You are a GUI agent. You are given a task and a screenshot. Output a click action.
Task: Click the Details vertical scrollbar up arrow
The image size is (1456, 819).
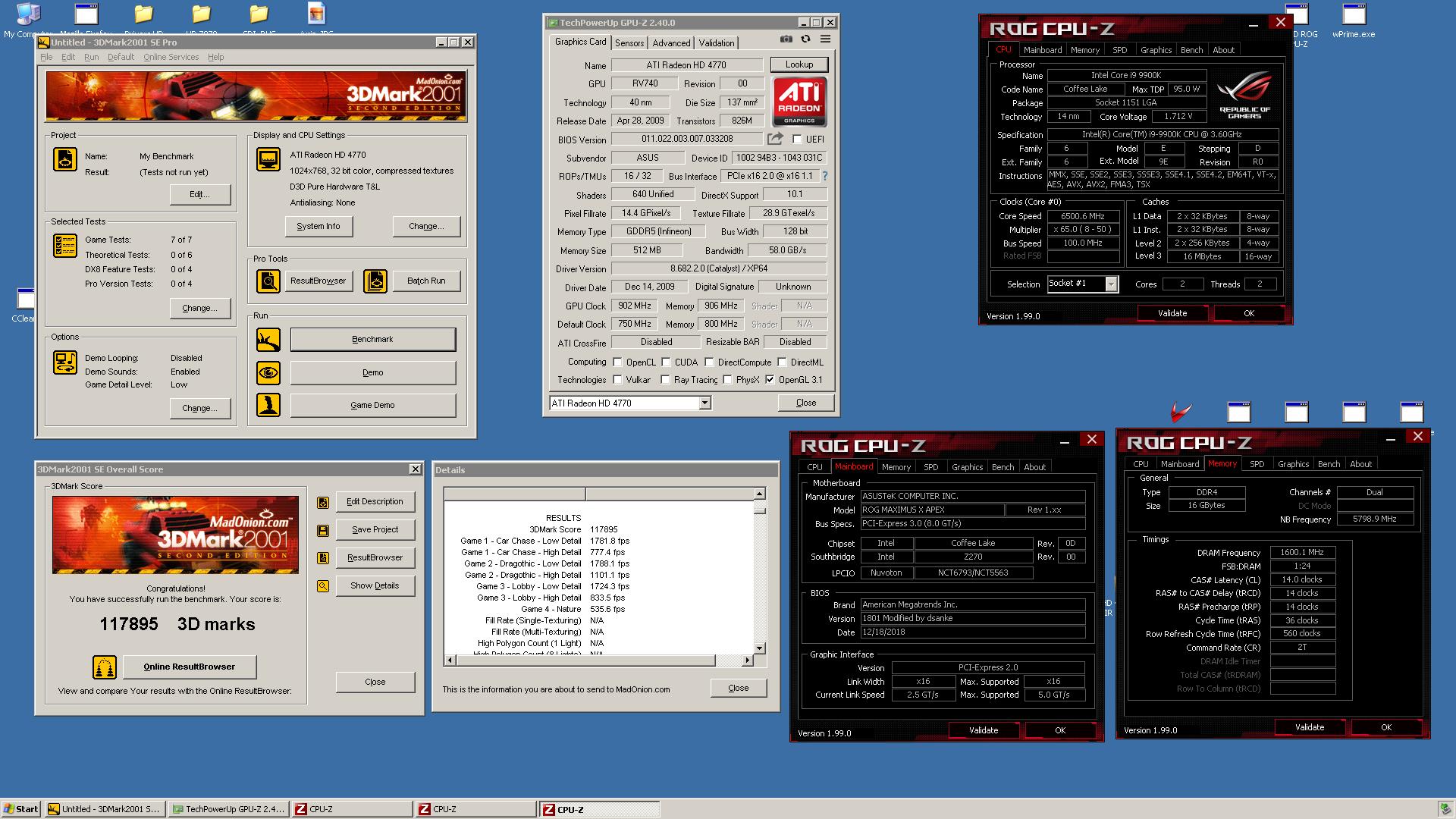pos(760,494)
